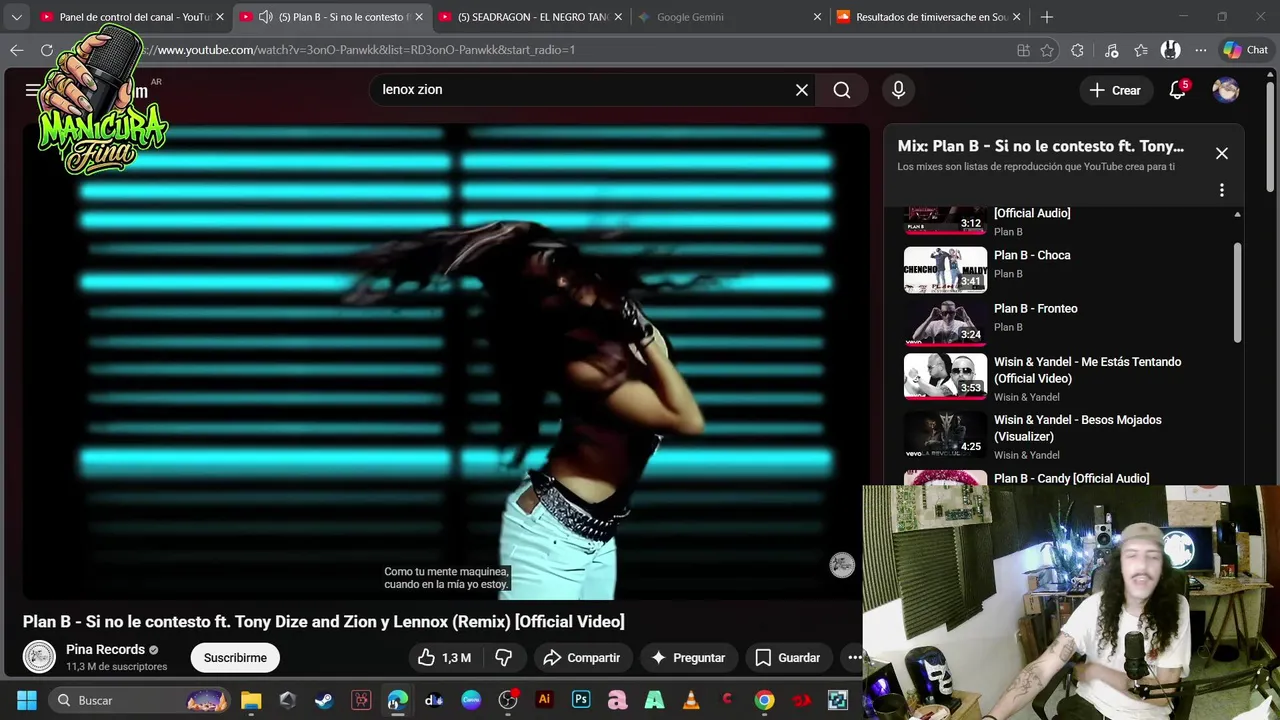Screen dimensions: 1280x720
Task: Close the Google Gemini tab
Action: click(817, 17)
